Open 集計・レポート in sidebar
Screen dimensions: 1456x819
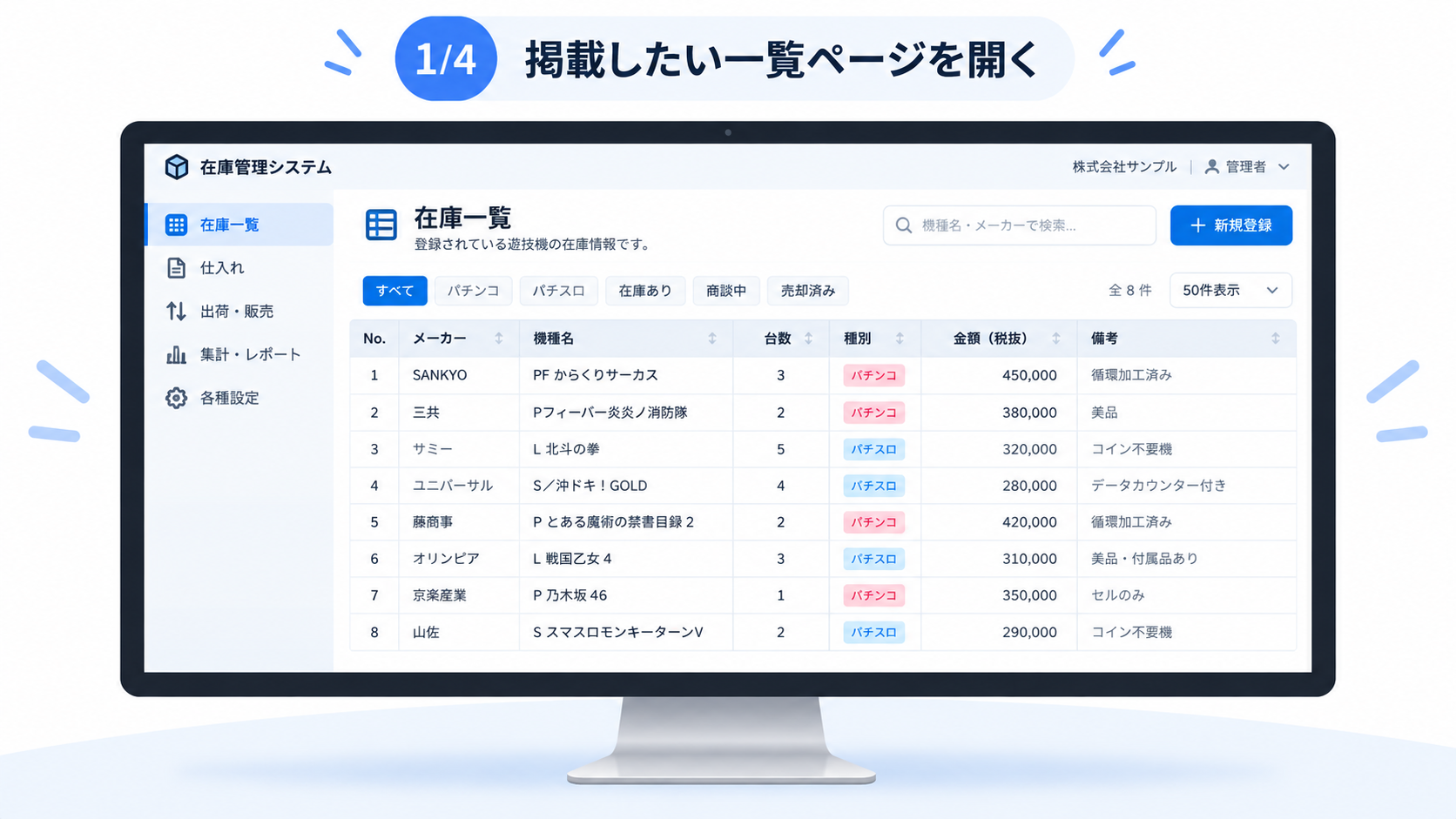pyautogui.click(x=239, y=354)
